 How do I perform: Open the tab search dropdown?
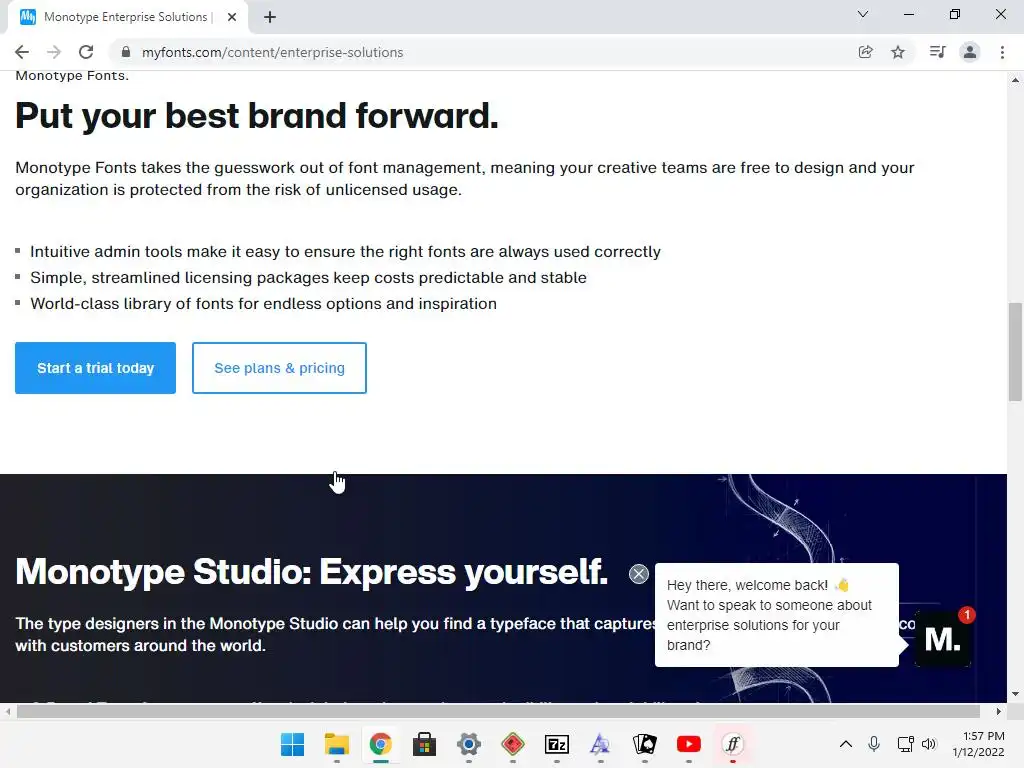(x=863, y=14)
